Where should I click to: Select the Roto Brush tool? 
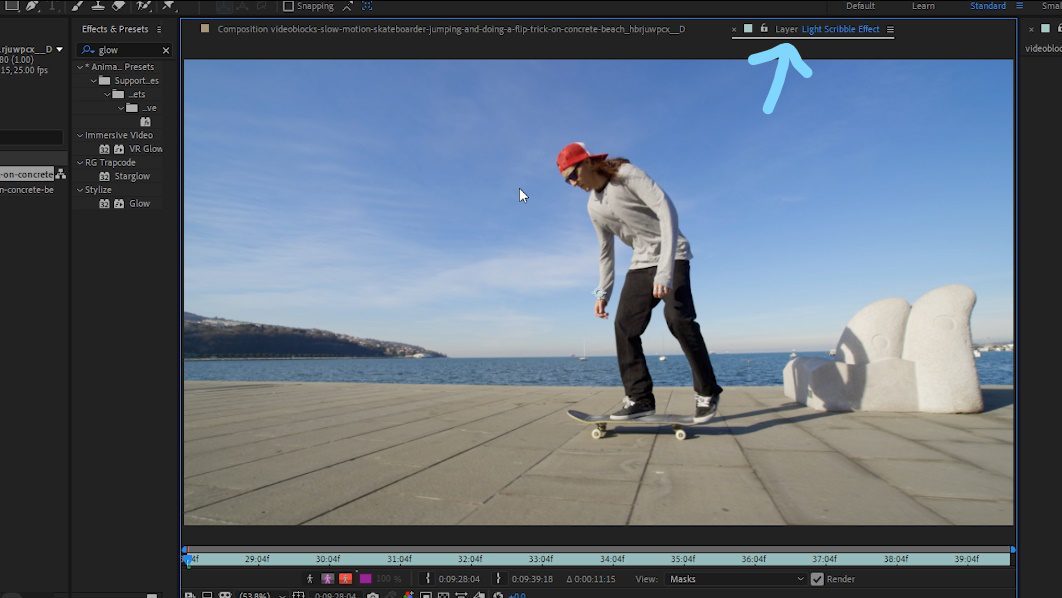pos(141,5)
